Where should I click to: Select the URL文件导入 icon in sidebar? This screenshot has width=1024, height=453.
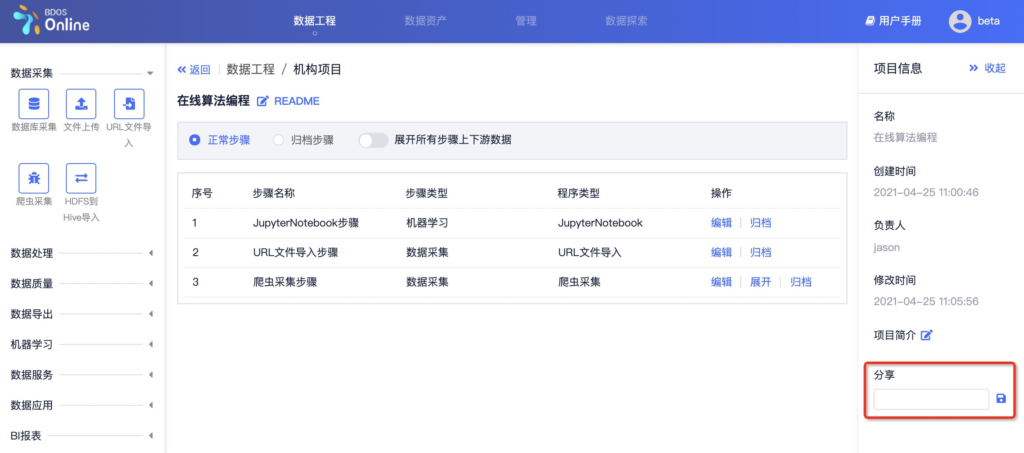click(x=129, y=103)
